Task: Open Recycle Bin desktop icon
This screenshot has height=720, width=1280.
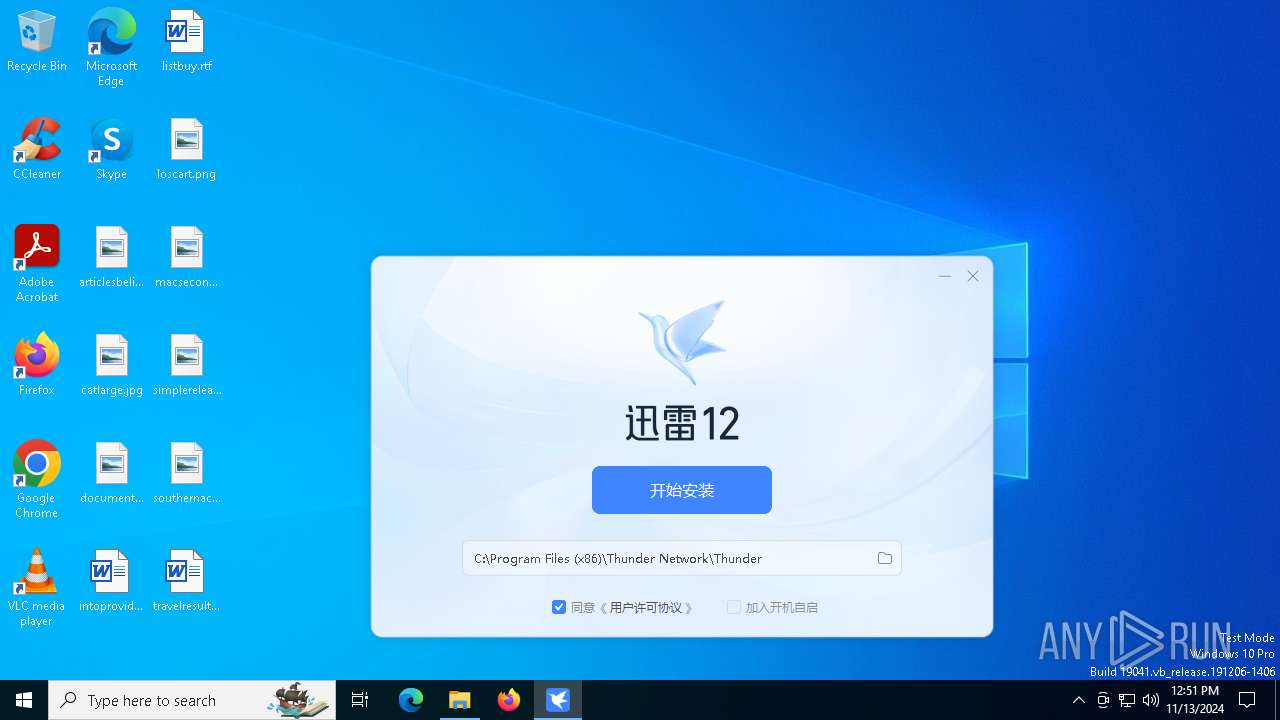Action: click(37, 41)
